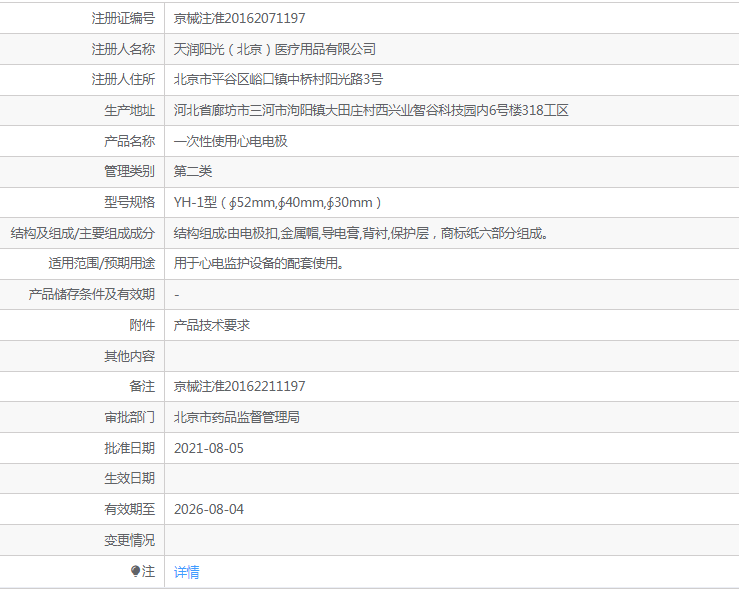Screen dimensions: 739x589
Task: Select the approval department 北京市药品监督管理局
Action: [x=237, y=417]
